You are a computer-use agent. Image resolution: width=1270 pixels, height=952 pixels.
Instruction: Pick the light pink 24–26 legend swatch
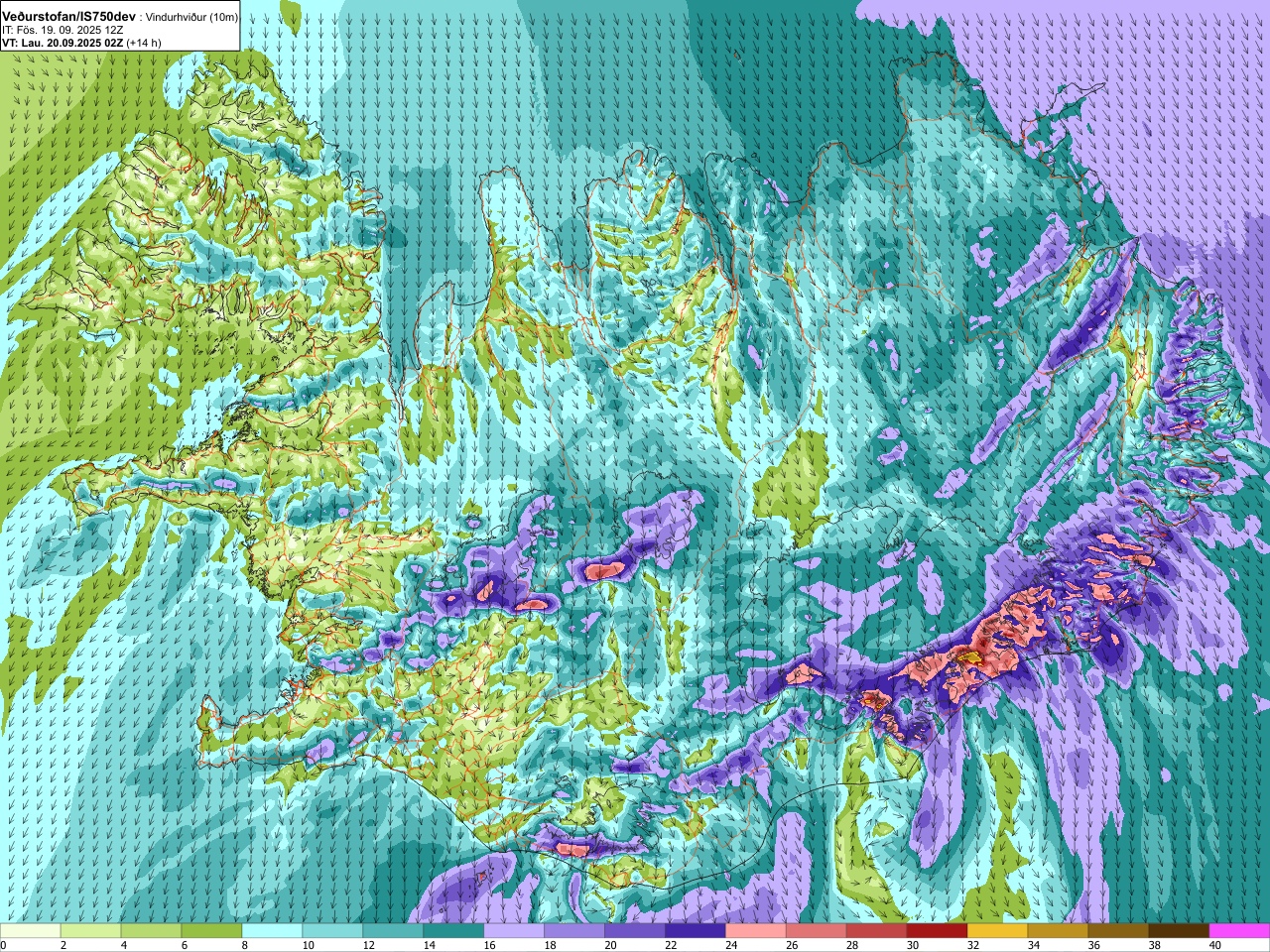pos(756,931)
